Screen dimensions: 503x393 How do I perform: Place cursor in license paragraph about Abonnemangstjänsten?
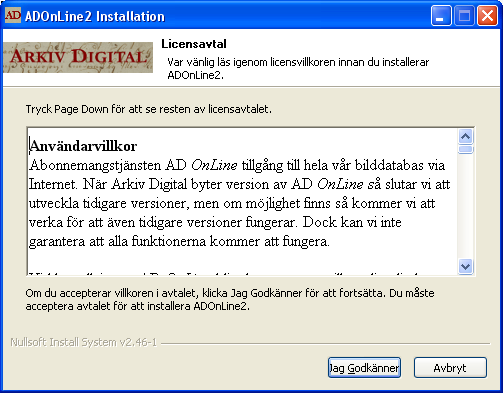coord(239,203)
